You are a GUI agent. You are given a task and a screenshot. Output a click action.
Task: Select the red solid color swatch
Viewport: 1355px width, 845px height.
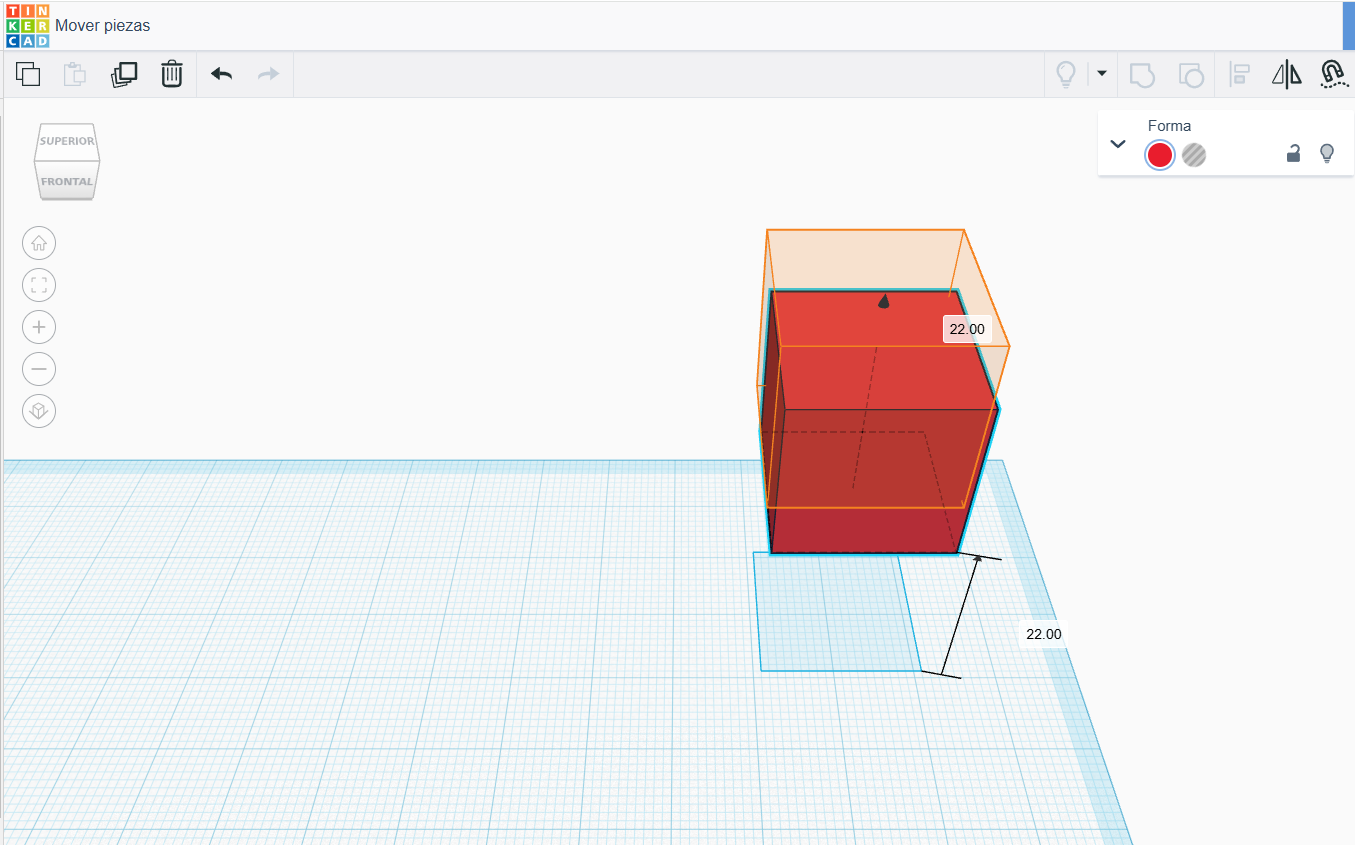point(1159,155)
